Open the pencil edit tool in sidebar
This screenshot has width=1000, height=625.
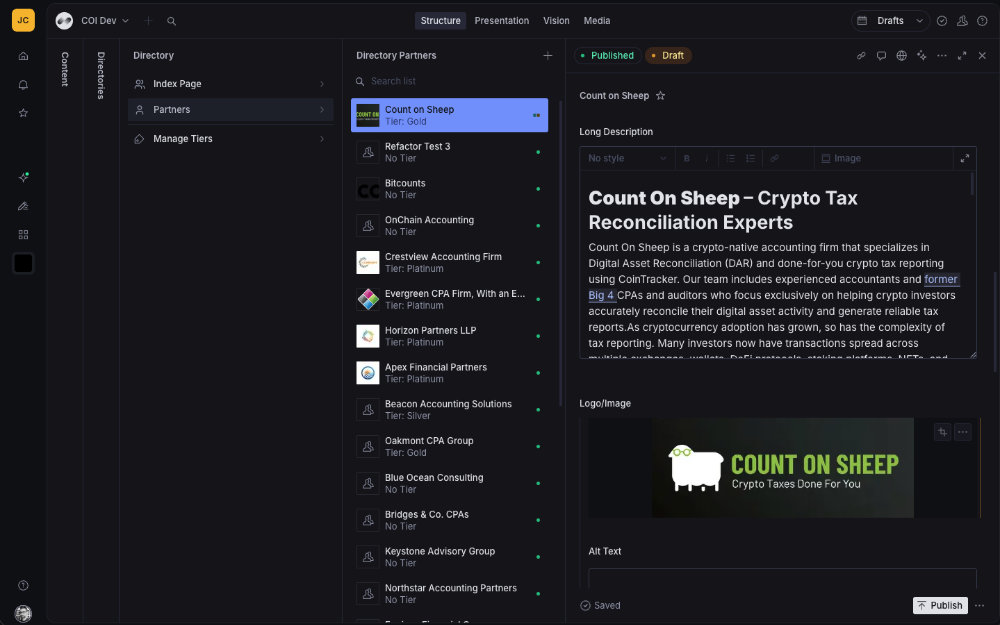point(24,206)
